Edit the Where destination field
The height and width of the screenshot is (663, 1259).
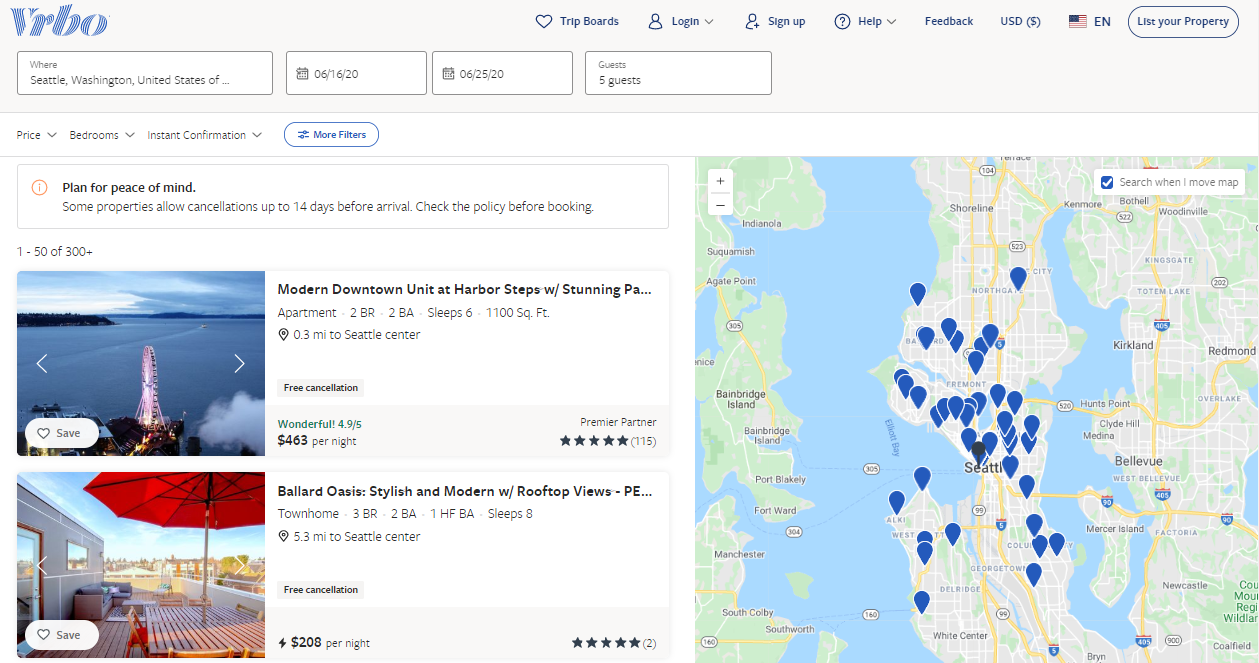(145, 73)
